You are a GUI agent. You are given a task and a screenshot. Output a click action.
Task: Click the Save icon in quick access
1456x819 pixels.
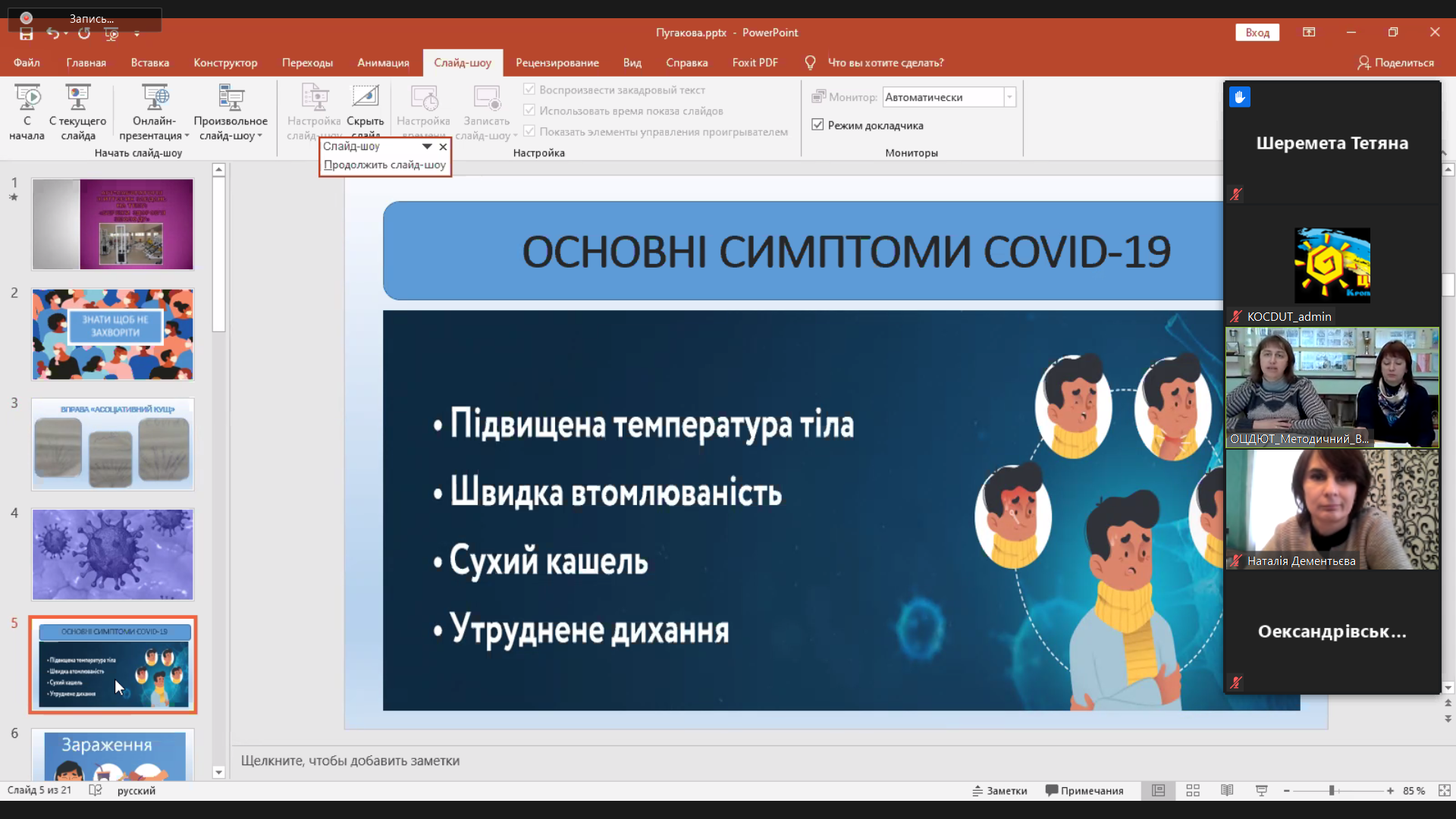[27, 33]
